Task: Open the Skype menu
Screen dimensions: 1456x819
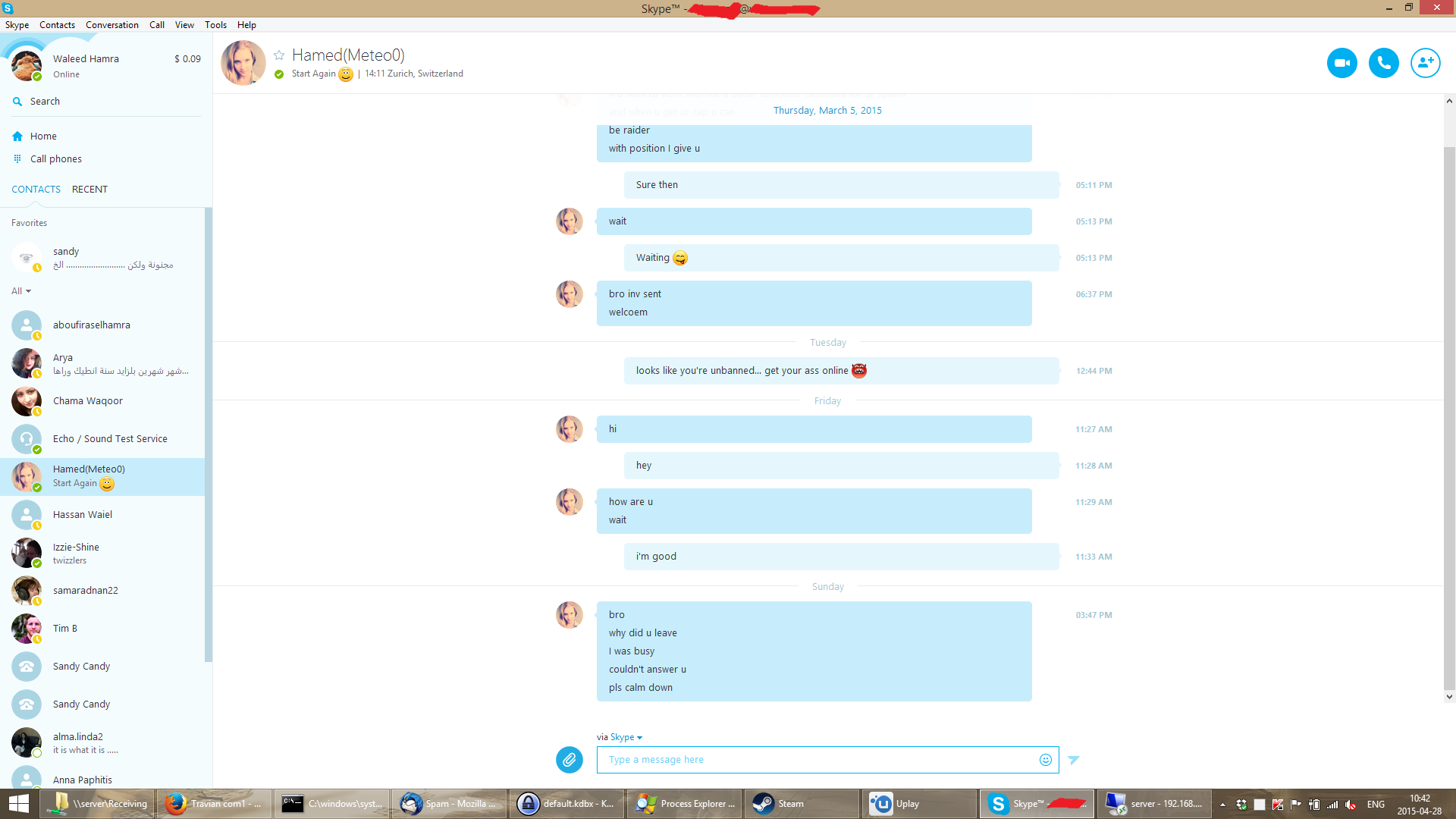Action: coord(17,25)
